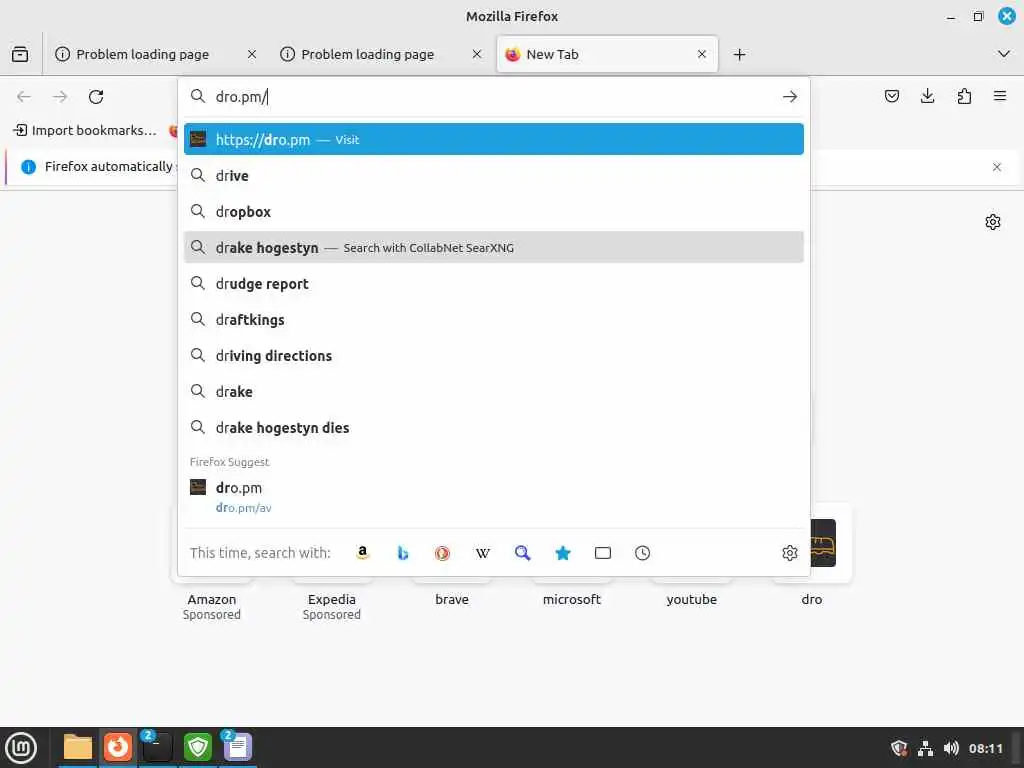Choose the drake suggestion

pos(494,392)
